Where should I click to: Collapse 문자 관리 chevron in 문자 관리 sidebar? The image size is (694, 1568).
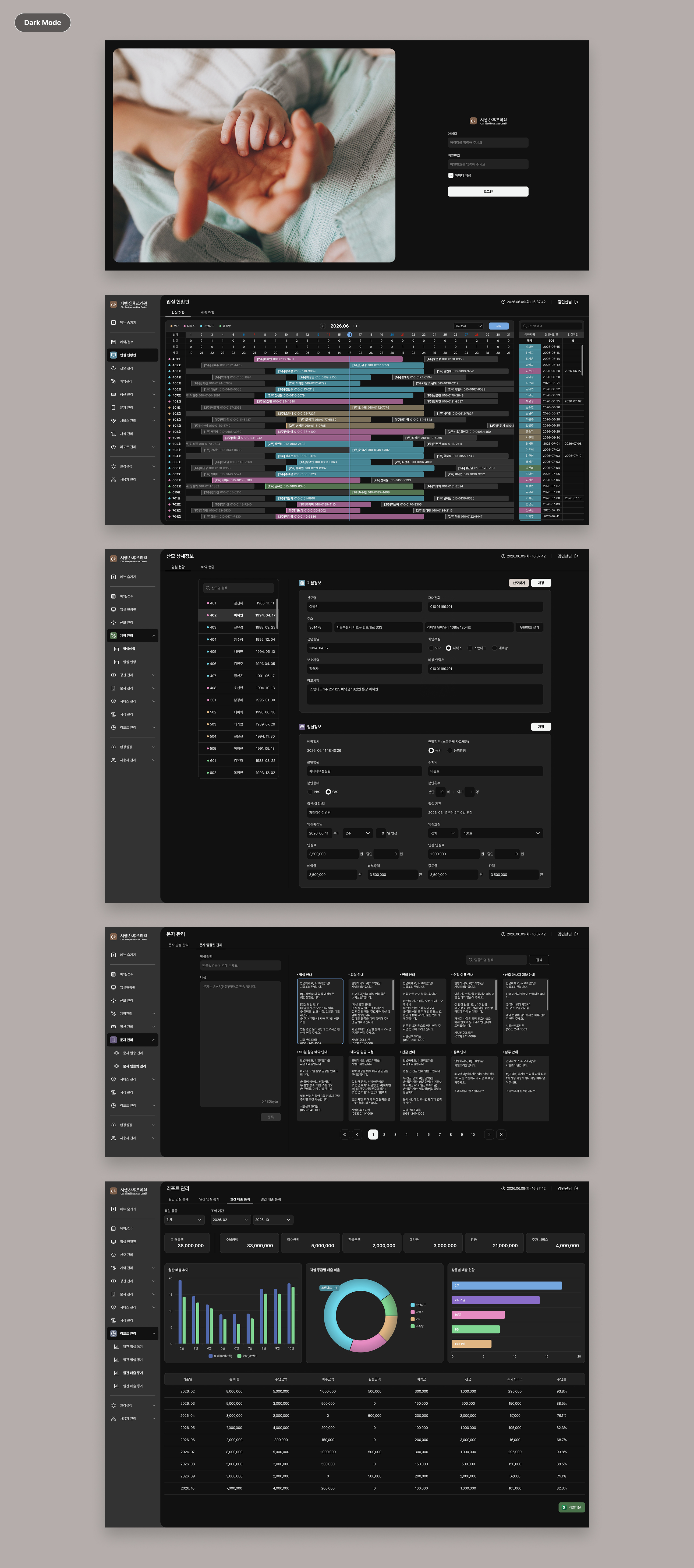(153, 1040)
